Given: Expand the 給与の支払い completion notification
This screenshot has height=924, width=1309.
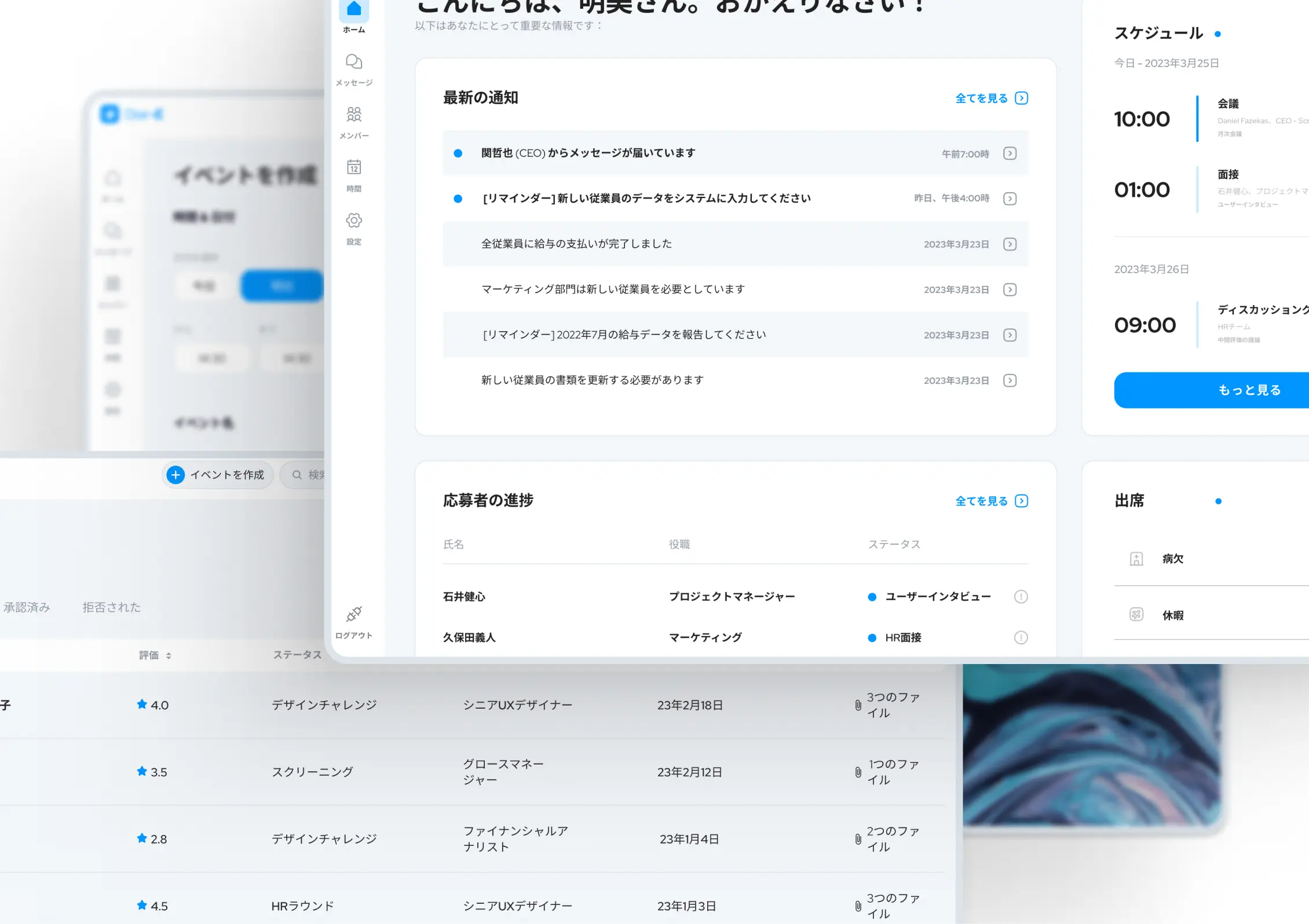Looking at the screenshot, I should [1010, 244].
